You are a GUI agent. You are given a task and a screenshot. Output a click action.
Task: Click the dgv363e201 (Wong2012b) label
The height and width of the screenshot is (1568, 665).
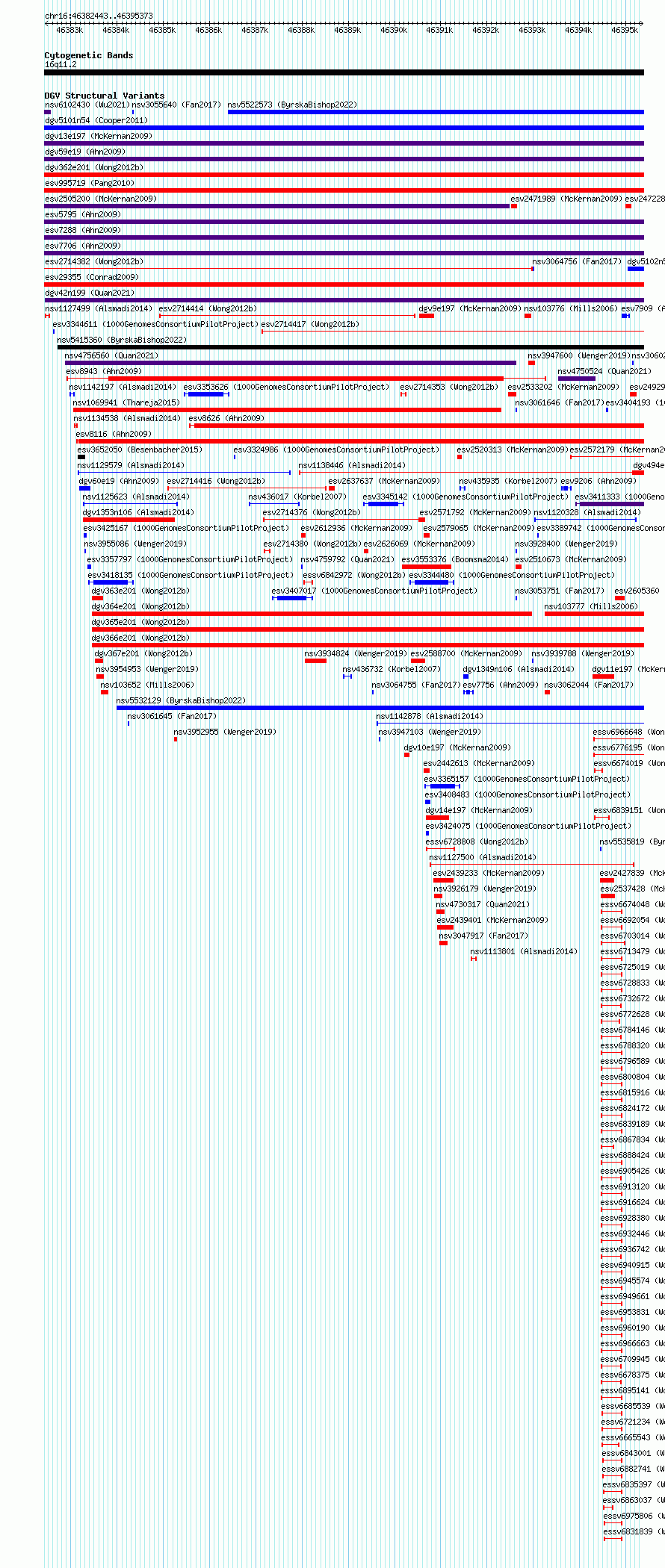click(x=140, y=591)
